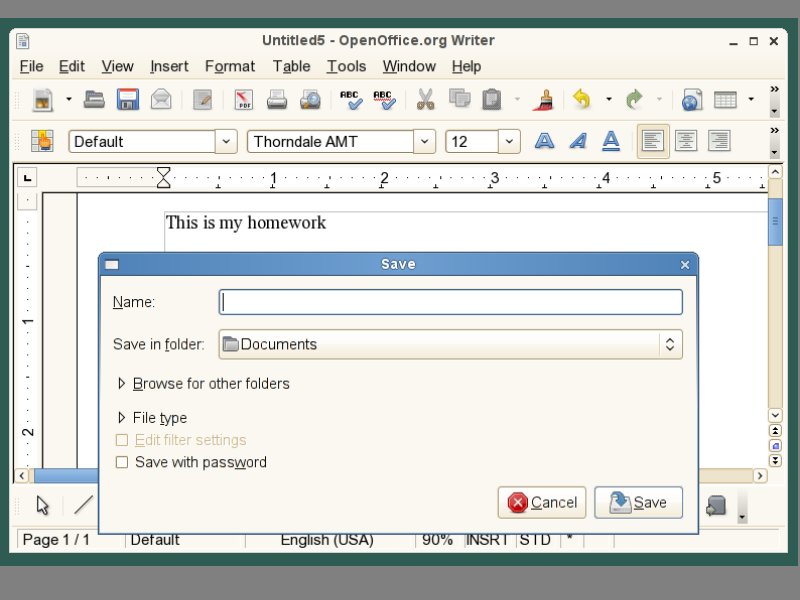Open the font name dropdown arrow
Viewport: 800px width, 600px height.
pyautogui.click(x=426, y=142)
